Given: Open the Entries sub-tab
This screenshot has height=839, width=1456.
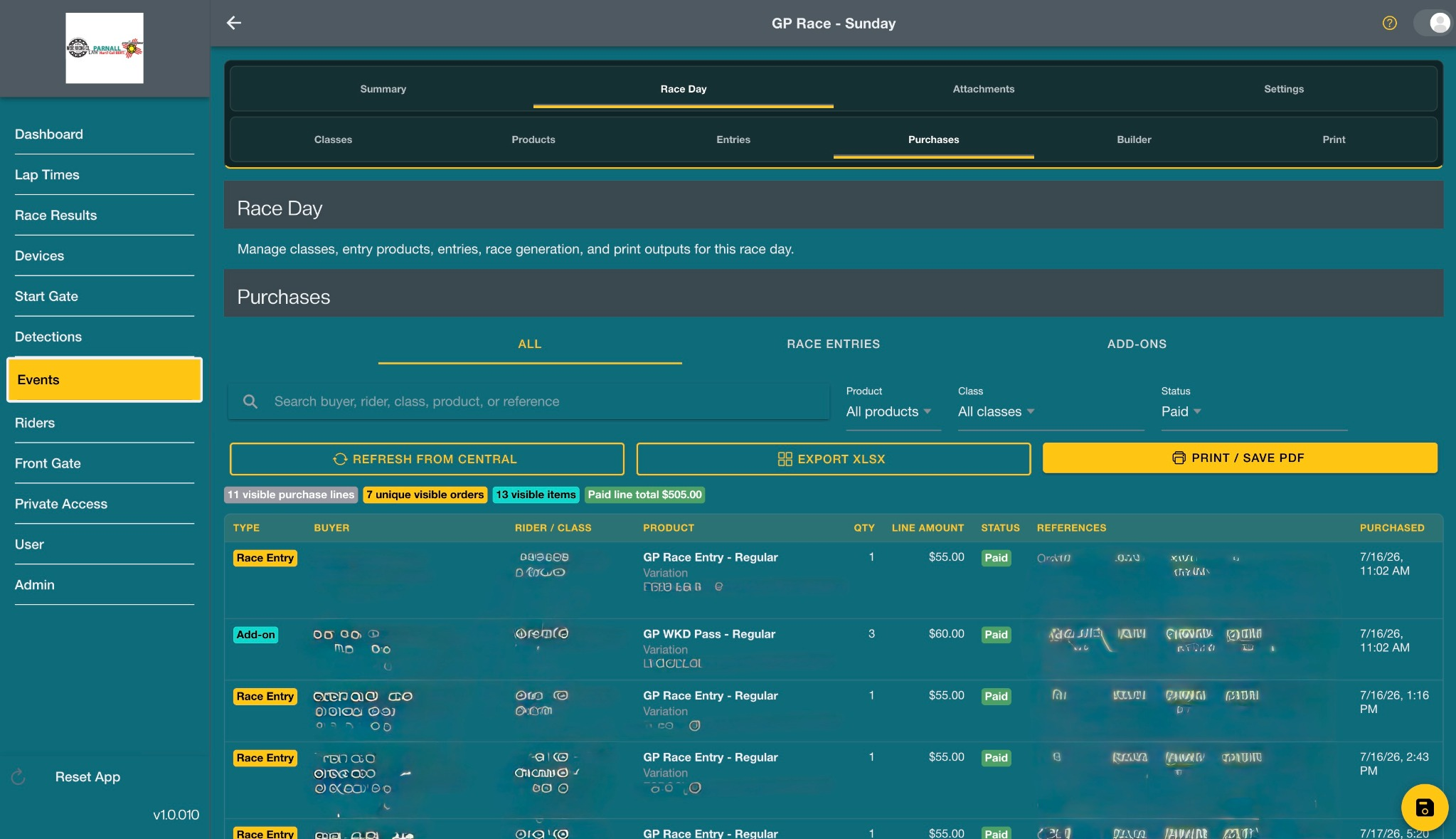Looking at the screenshot, I should coord(733,139).
